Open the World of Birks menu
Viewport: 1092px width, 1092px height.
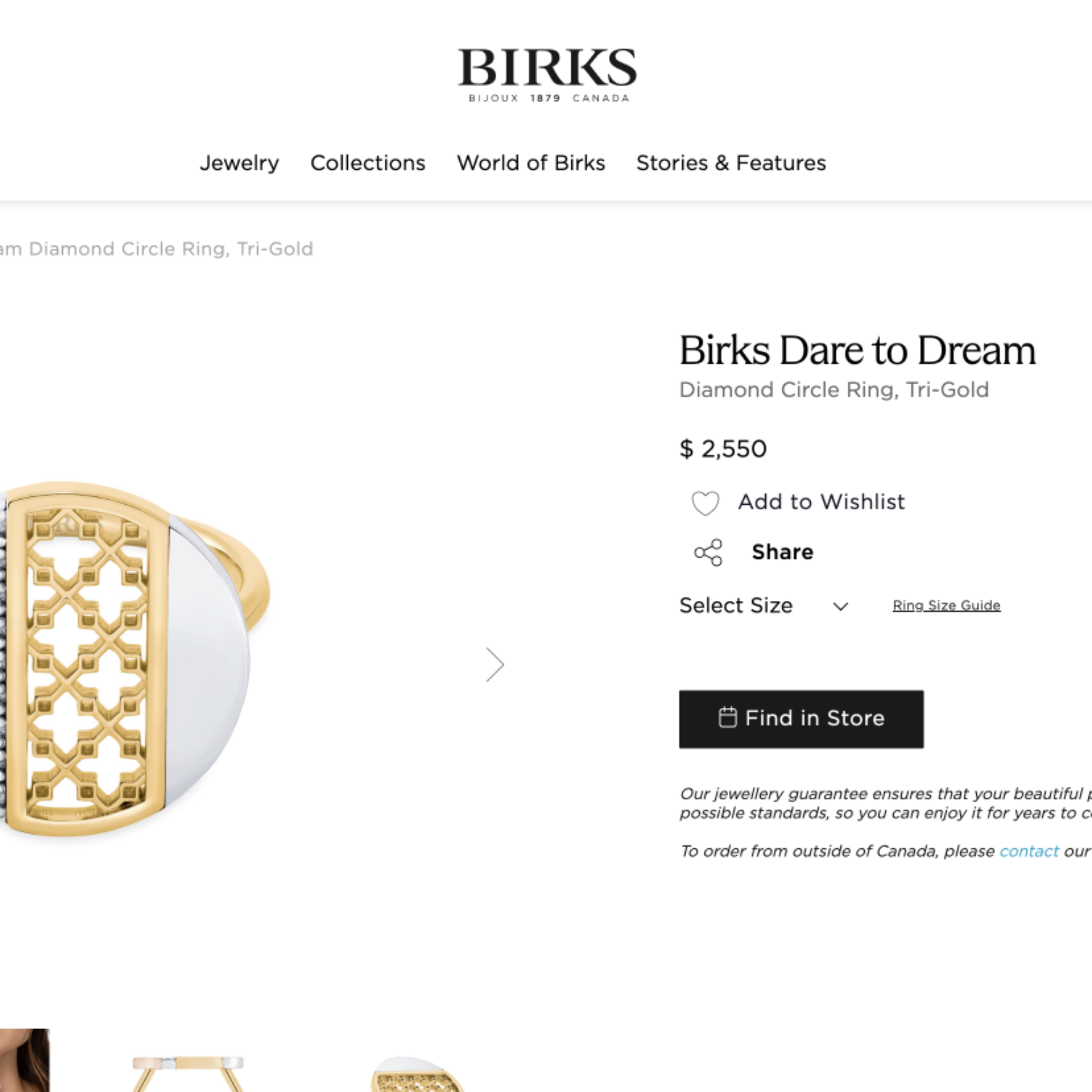[x=531, y=163]
